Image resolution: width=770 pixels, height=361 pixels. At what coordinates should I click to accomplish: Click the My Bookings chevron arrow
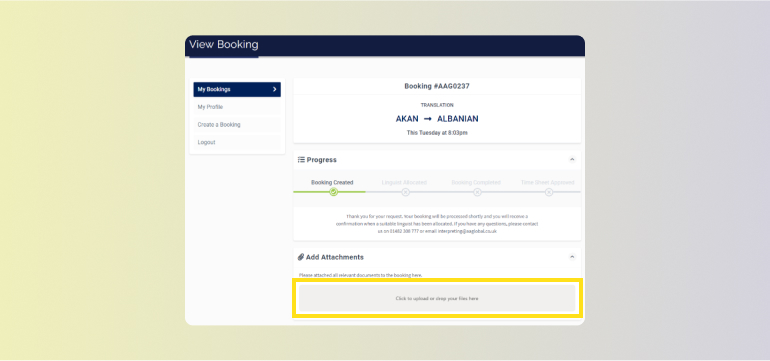275,89
